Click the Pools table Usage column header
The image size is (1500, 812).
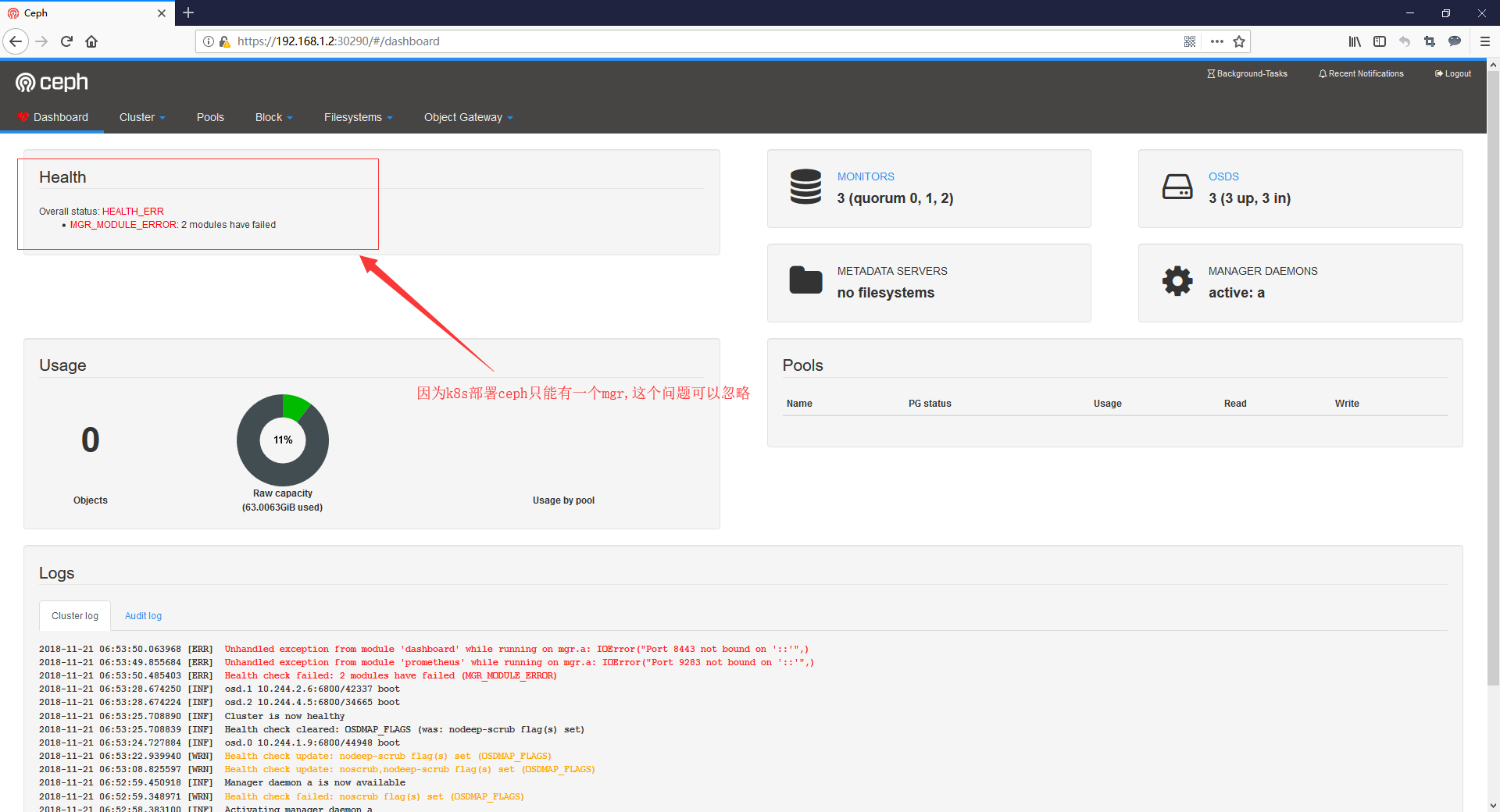1107,404
